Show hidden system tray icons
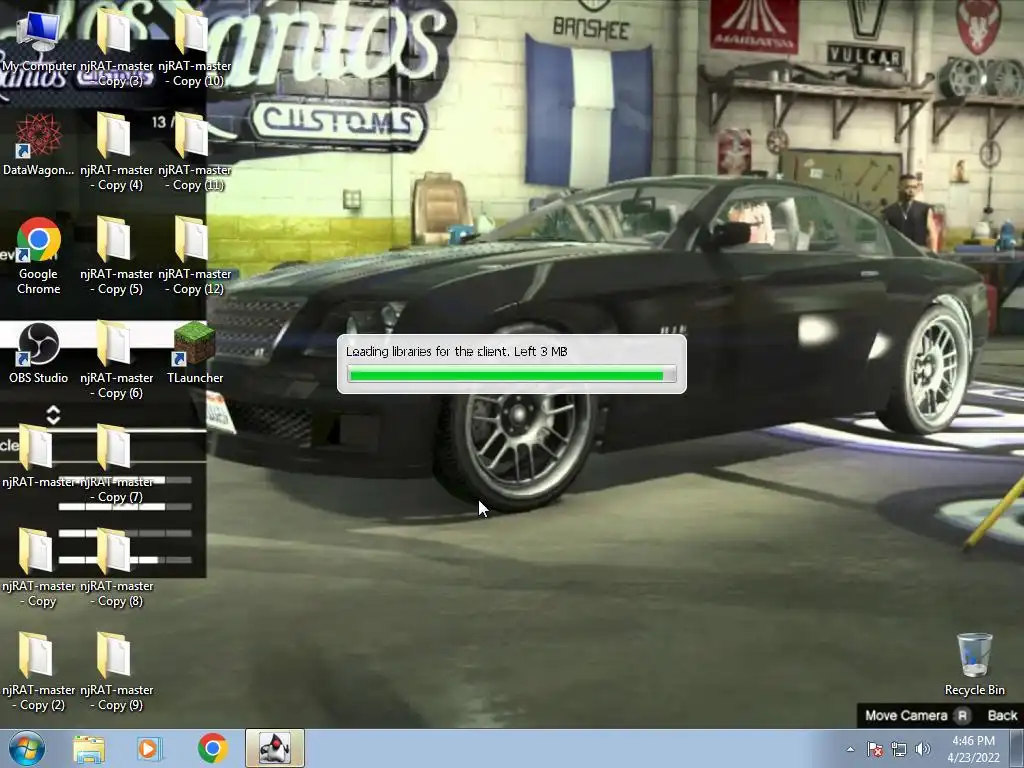Screen dimensions: 1024x768 [850, 749]
